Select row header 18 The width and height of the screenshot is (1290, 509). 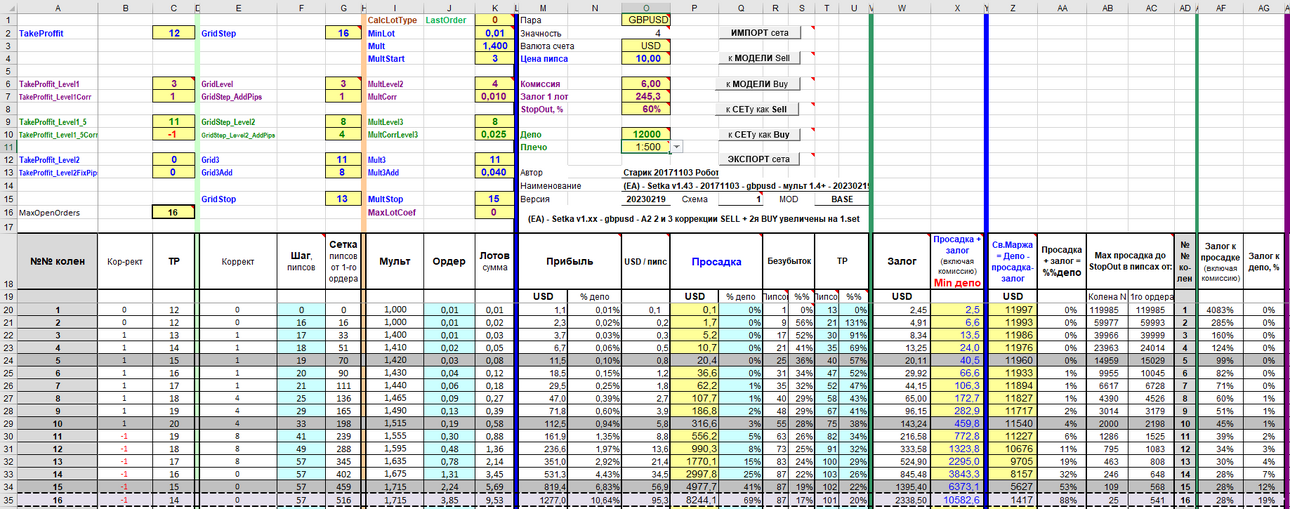coord(7,262)
